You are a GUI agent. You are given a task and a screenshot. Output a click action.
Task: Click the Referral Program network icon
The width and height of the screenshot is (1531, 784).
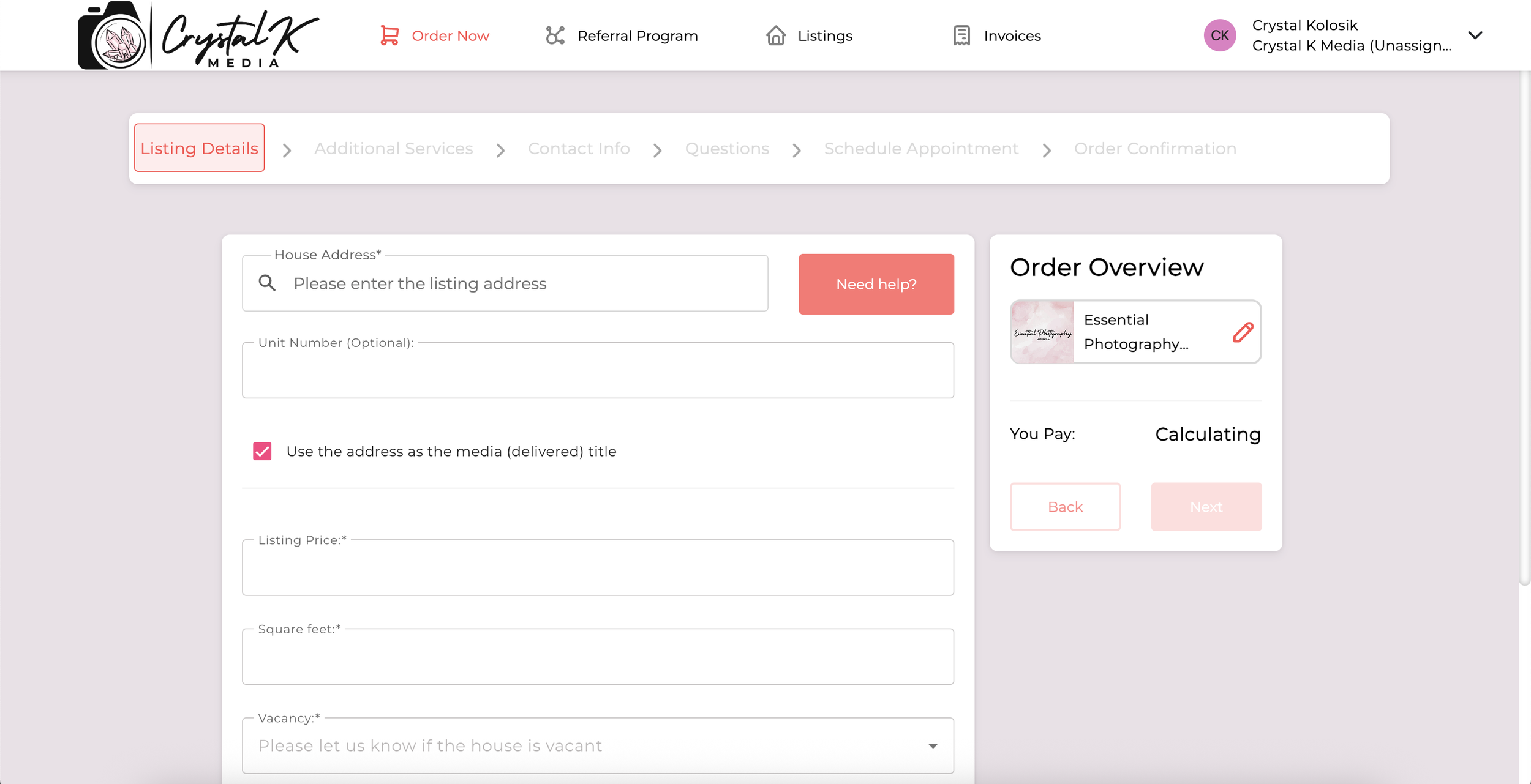(555, 35)
